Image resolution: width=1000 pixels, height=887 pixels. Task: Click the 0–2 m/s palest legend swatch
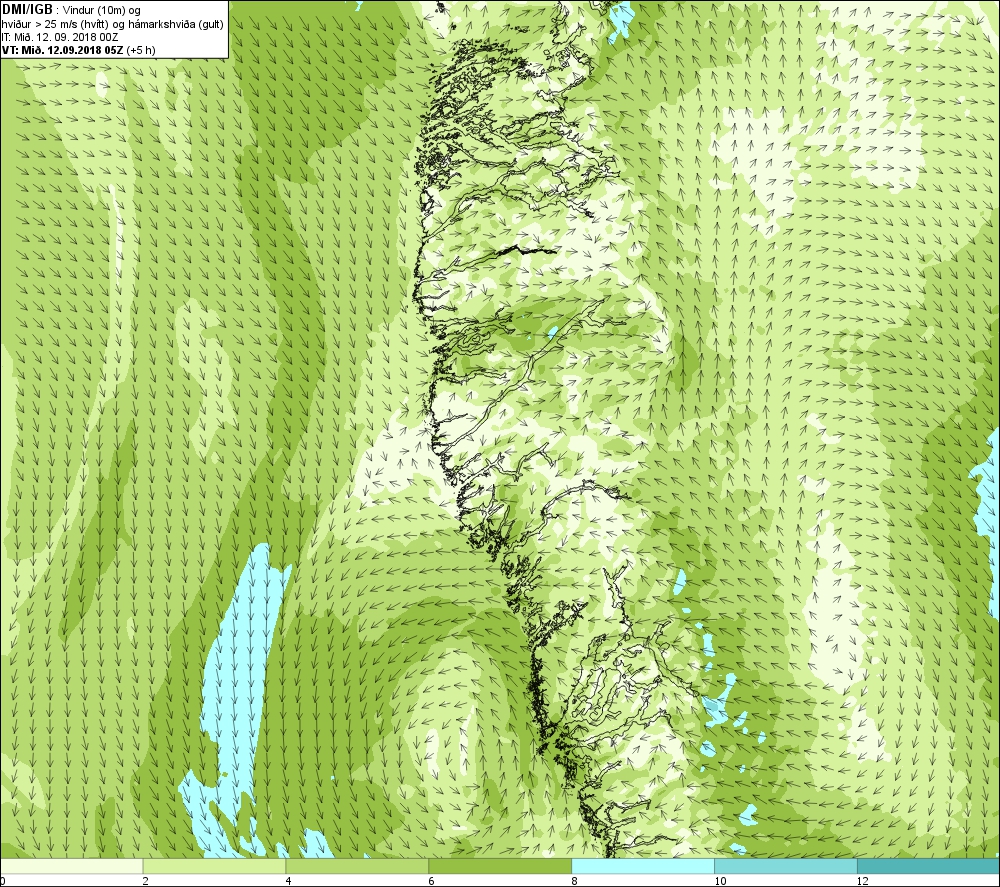(x=71, y=866)
